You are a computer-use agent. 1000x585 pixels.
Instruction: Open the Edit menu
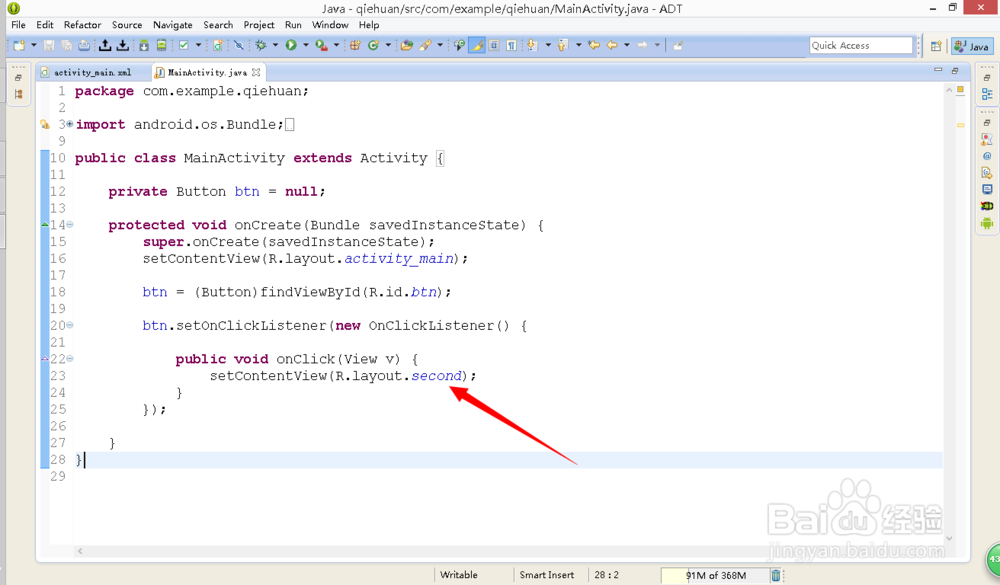pyautogui.click(x=45, y=25)
